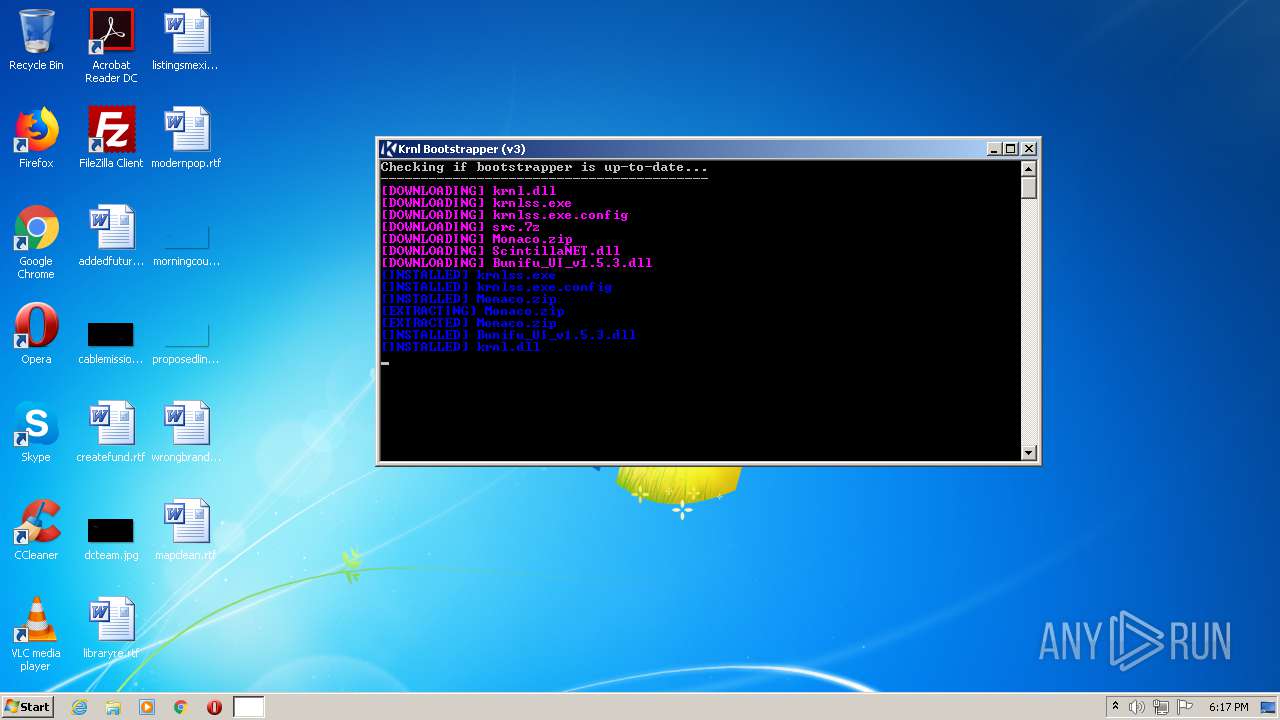Select the dcteam.jpg image file
The height and width of the screenshot is (720, 1280).
click(111, 538)
